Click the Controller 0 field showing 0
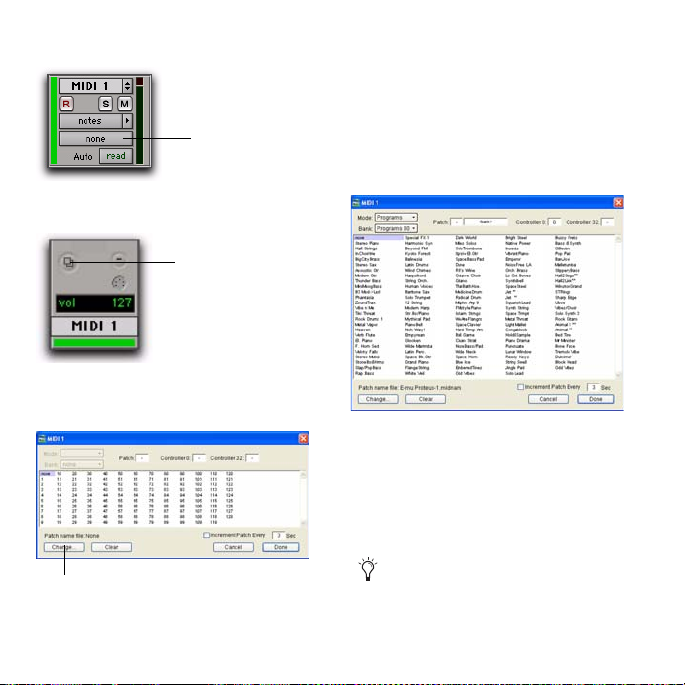The height and width of the screenshot is (685, 685). coord(554,222)
